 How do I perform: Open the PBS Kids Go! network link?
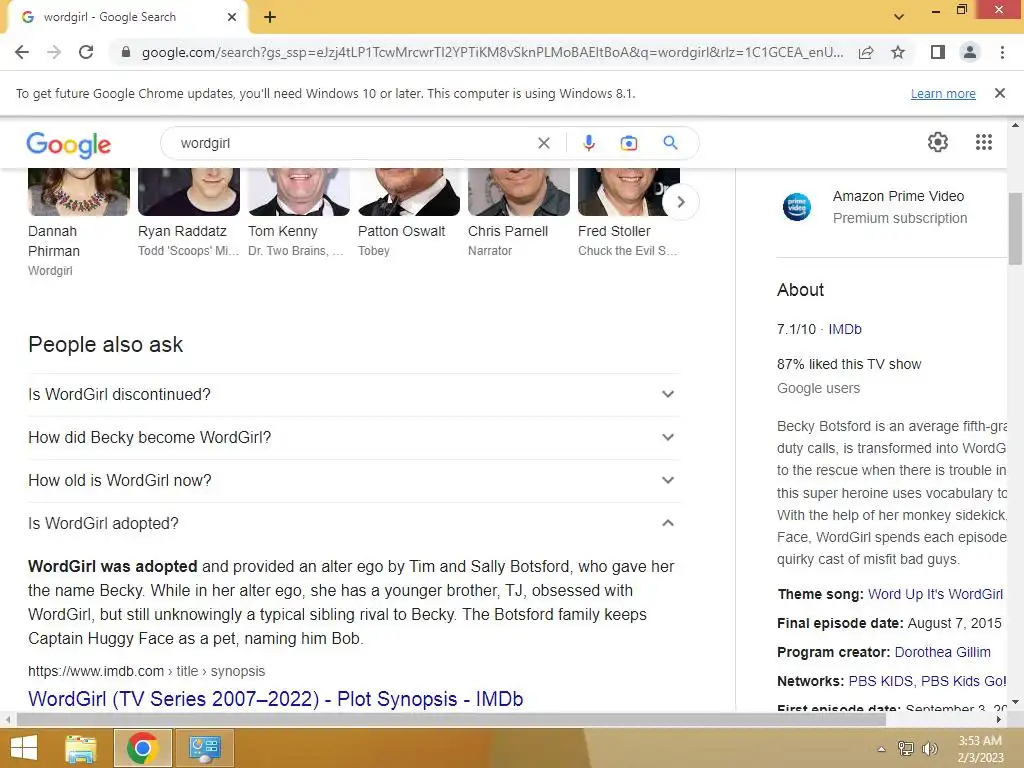coord(963,681)
